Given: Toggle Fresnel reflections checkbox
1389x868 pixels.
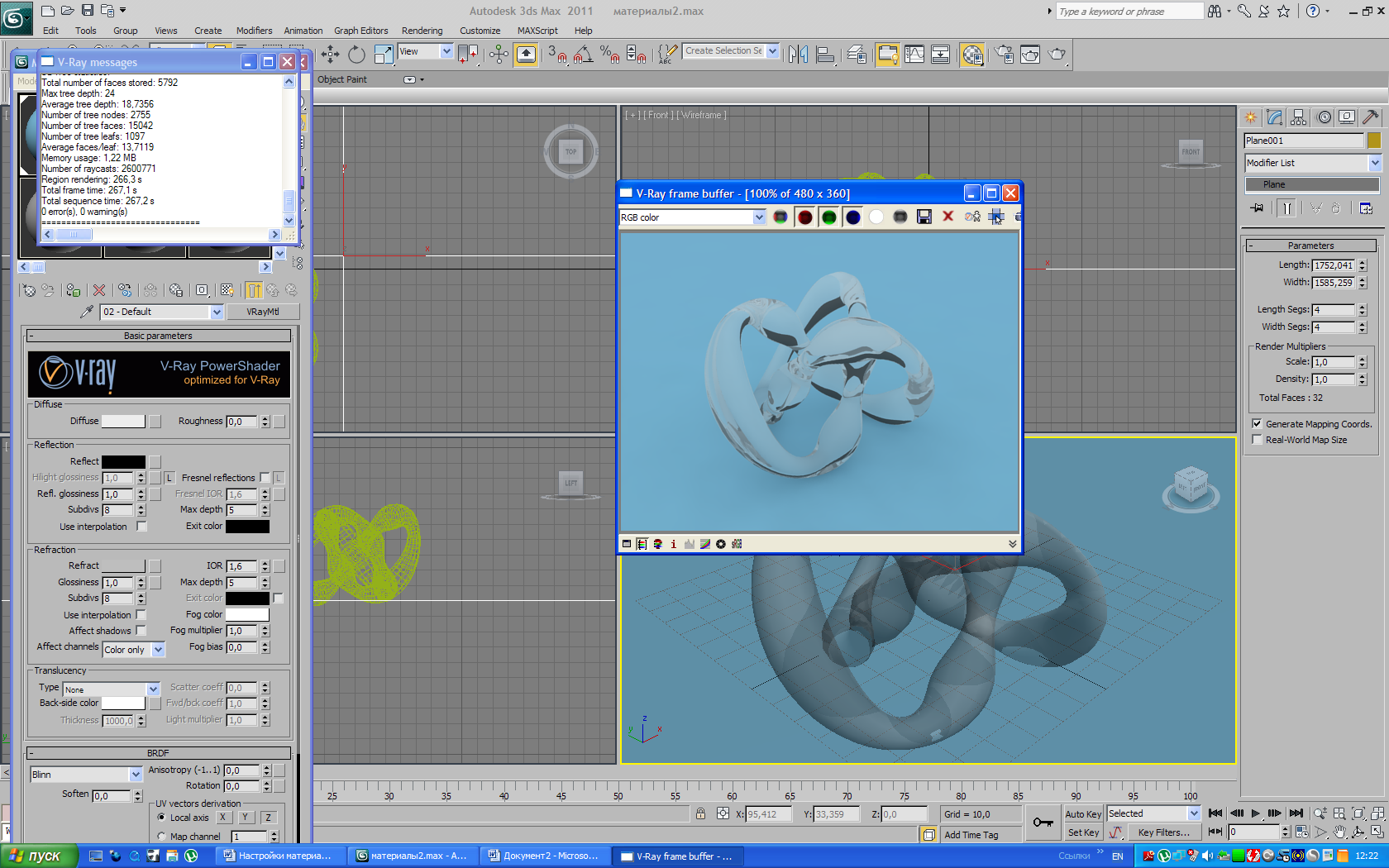Looking at the screenshot, I should [265, 477].
